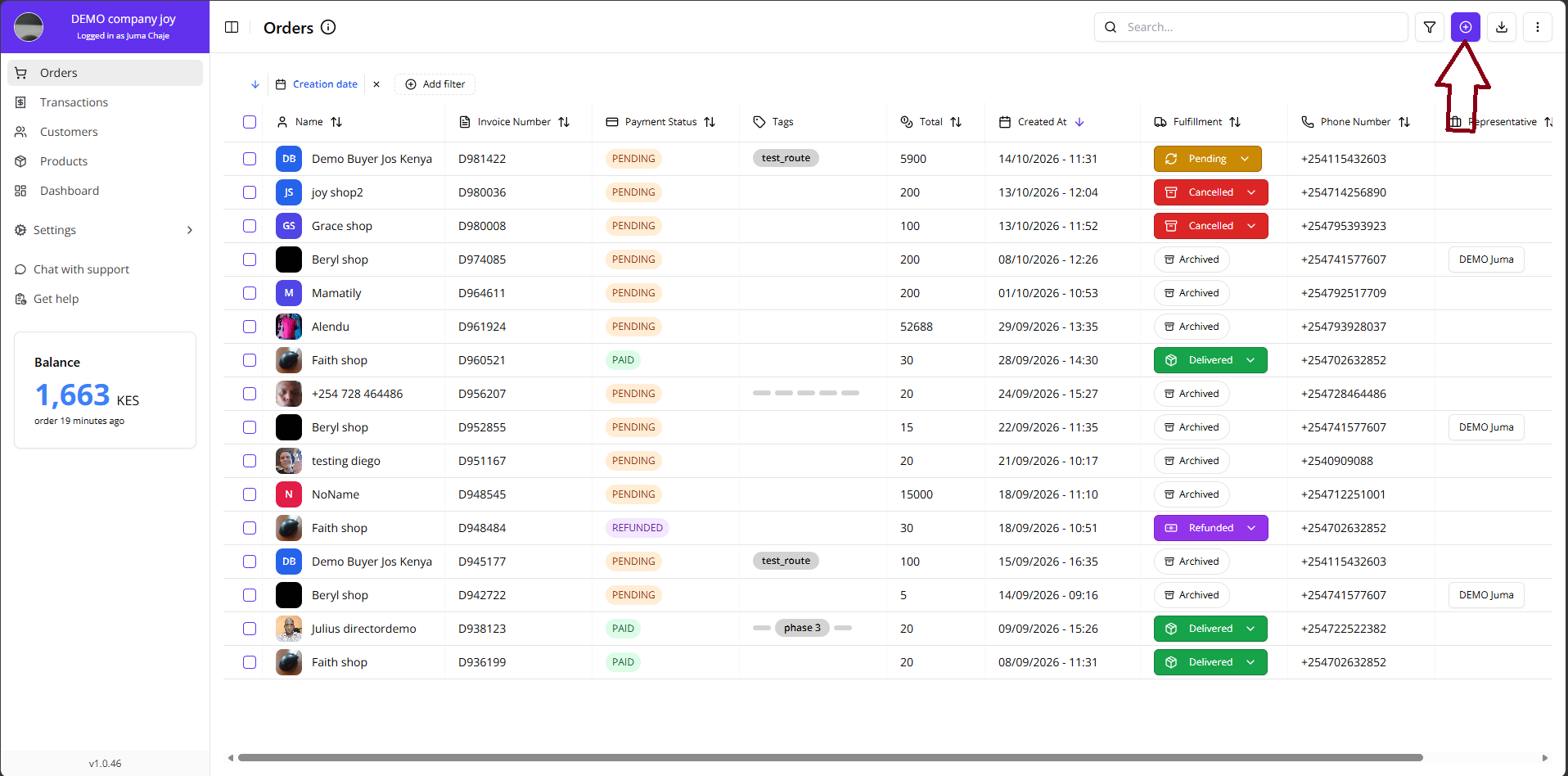Check the box for order D981422

pyautogui.click(x=250, y=159)
